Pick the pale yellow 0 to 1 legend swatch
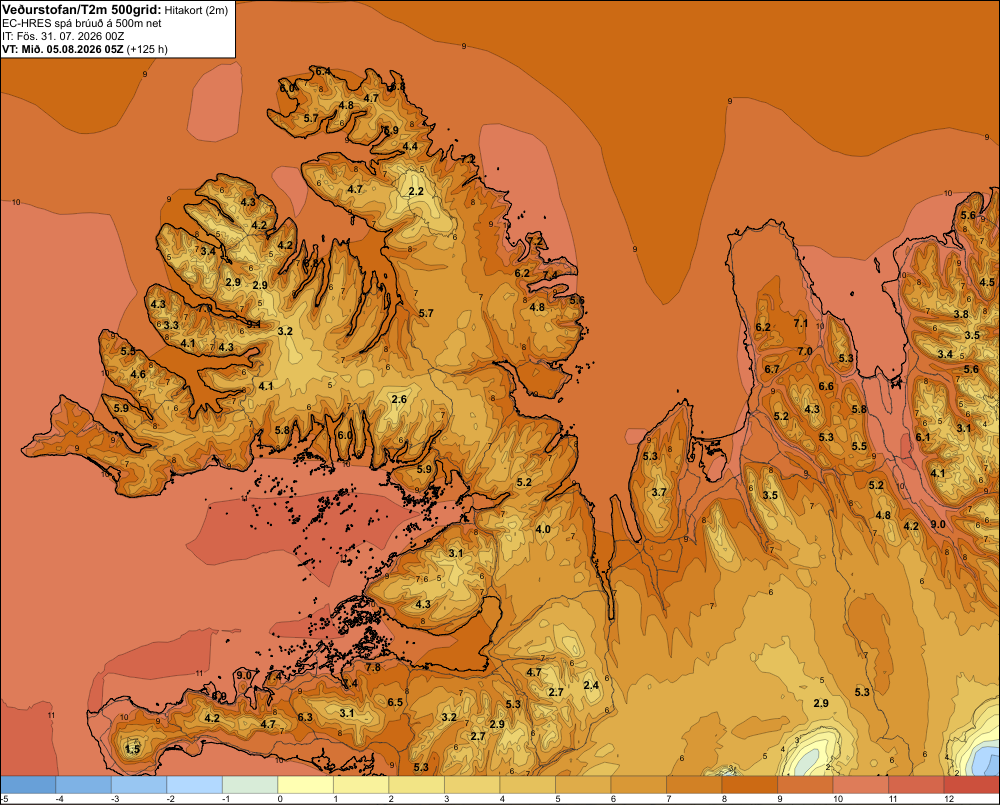1000x805 pixels. (x=305, y=784)
